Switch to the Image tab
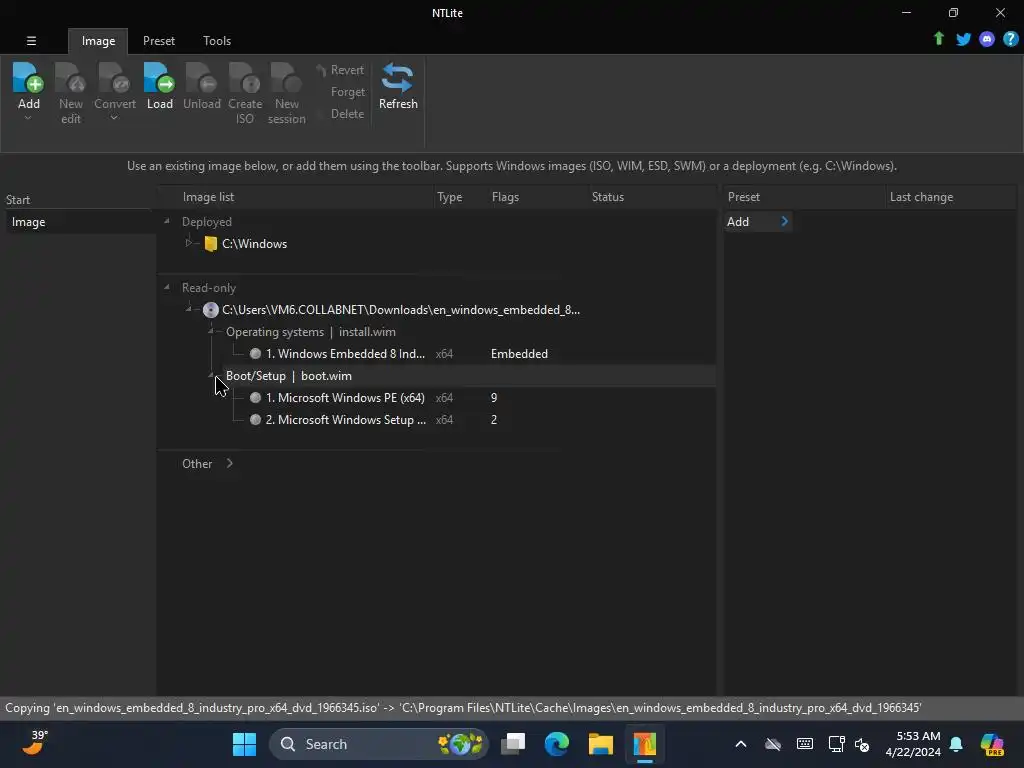This screenshot has height=768, width=1024. click(x=98, y=41)
